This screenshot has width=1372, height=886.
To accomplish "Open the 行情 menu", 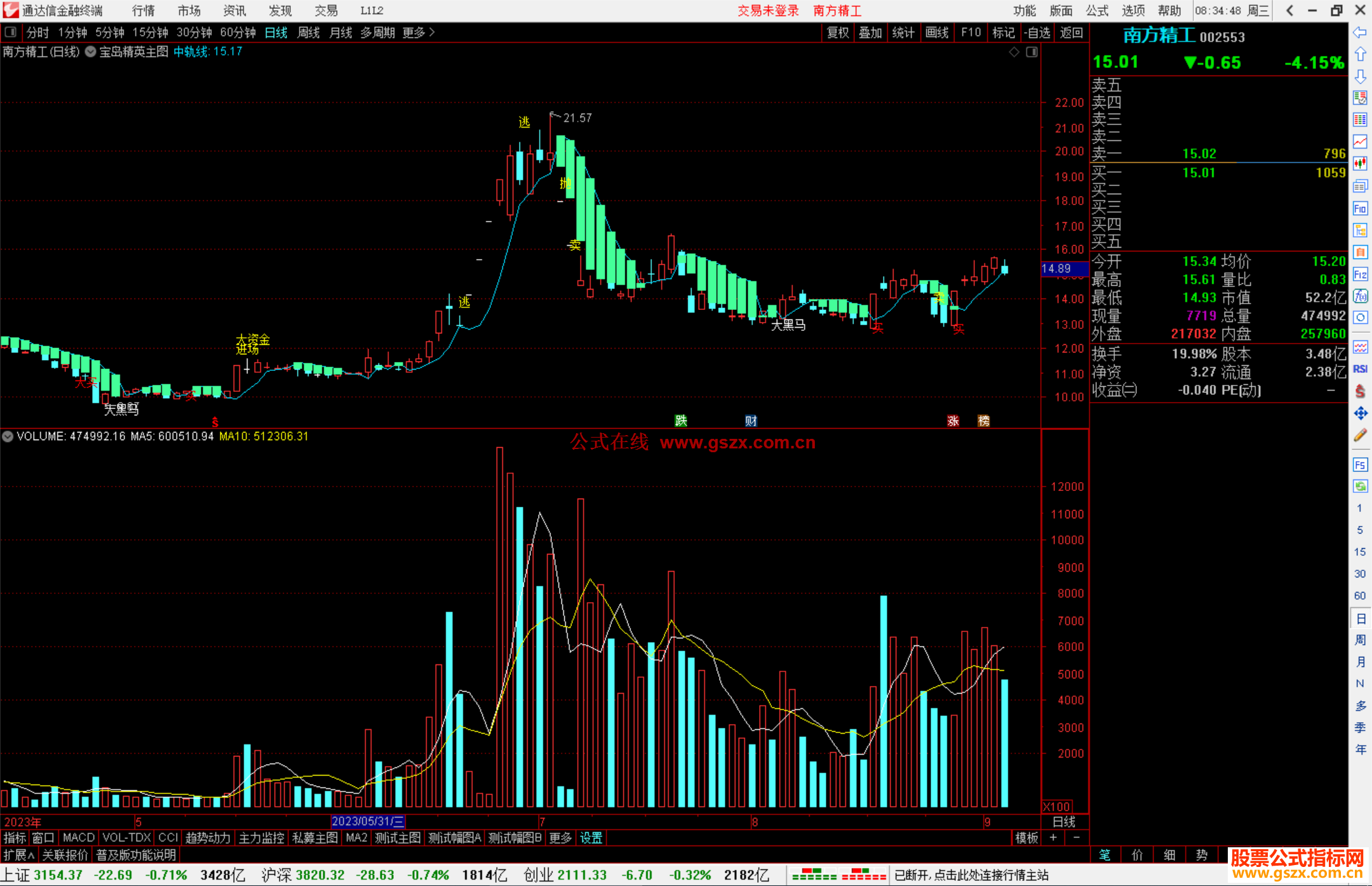I will (x=143, y=11).
